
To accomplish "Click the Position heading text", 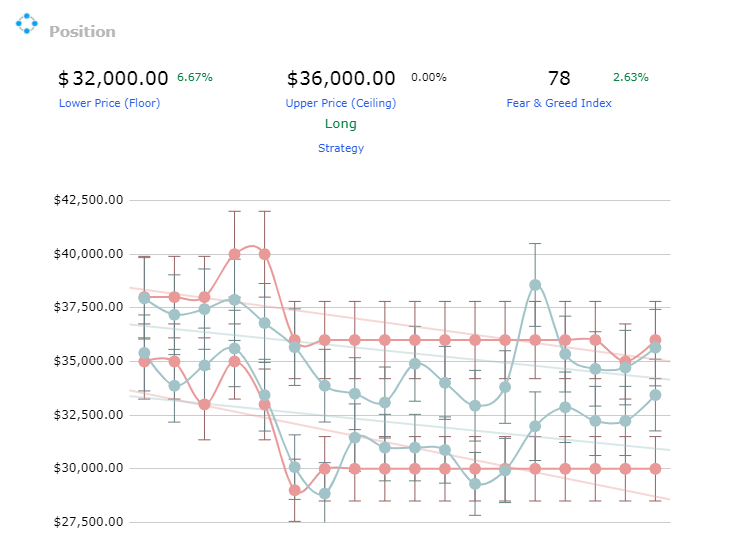I will (83, 32).
